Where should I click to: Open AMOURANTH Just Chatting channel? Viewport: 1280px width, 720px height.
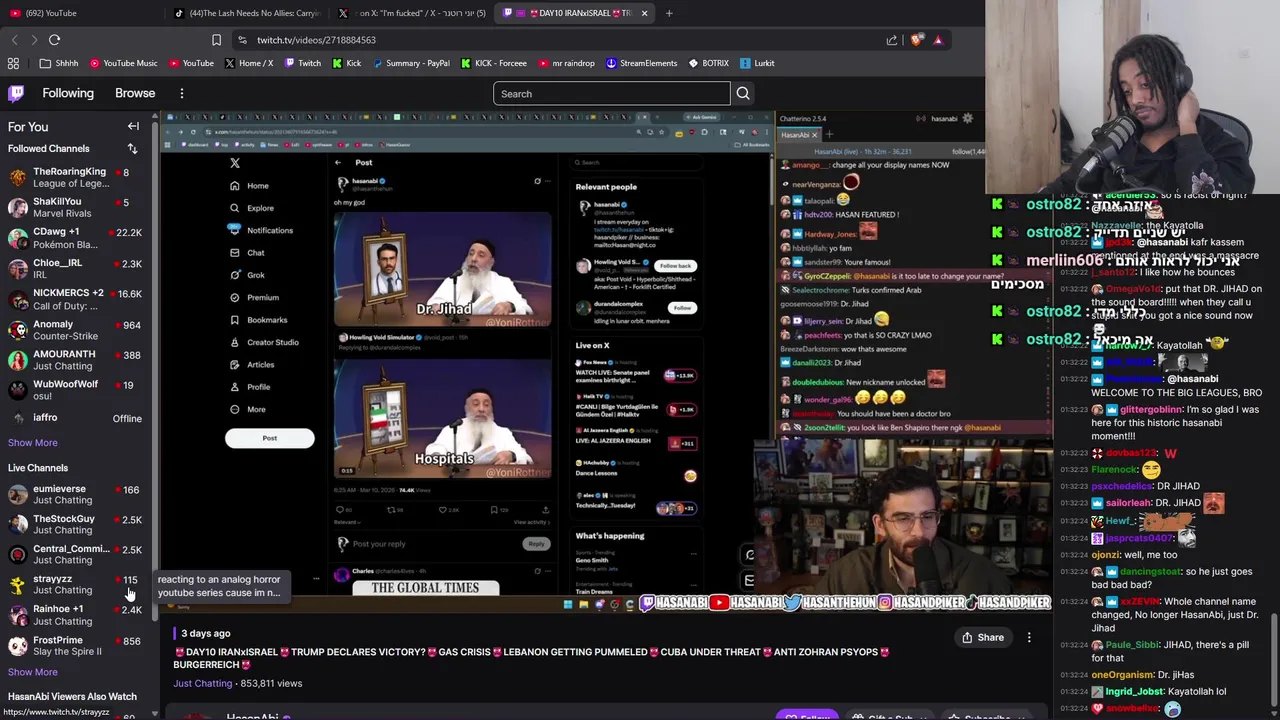(75, 360)
